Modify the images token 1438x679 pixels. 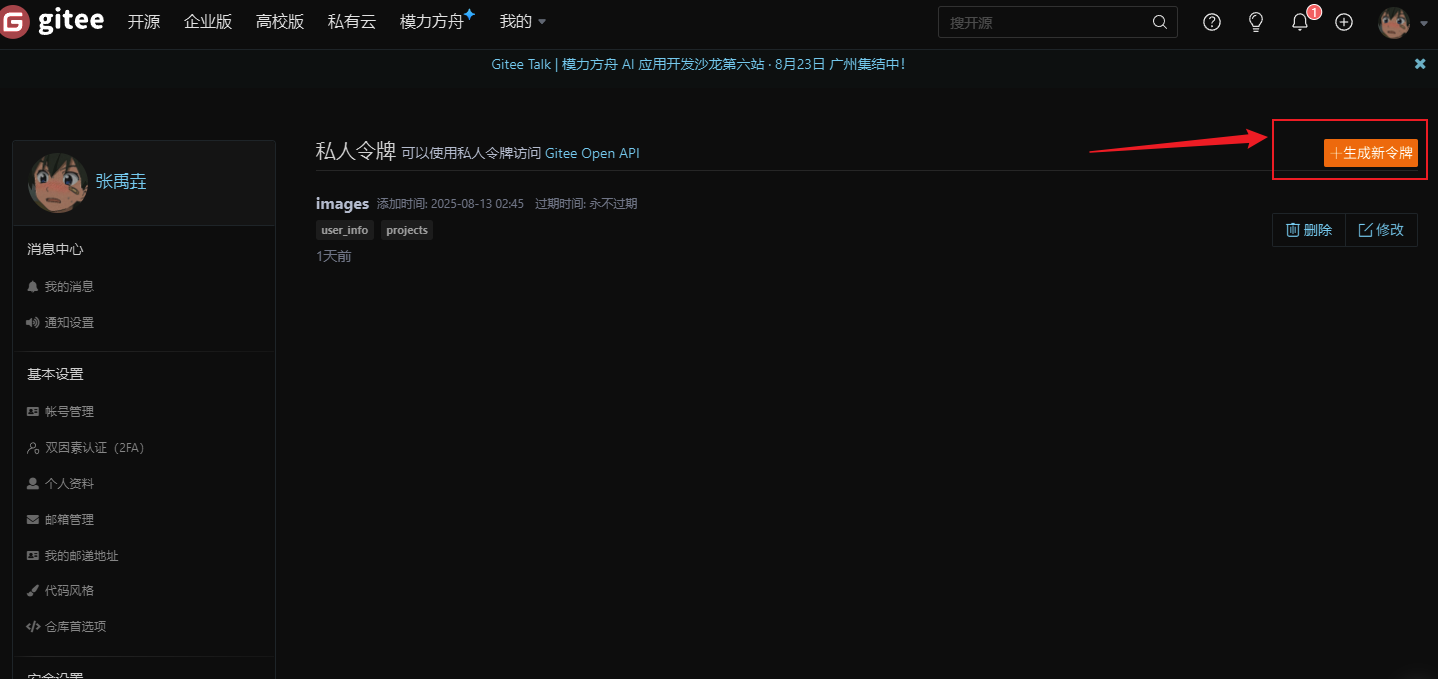[x=1381, y=230]
